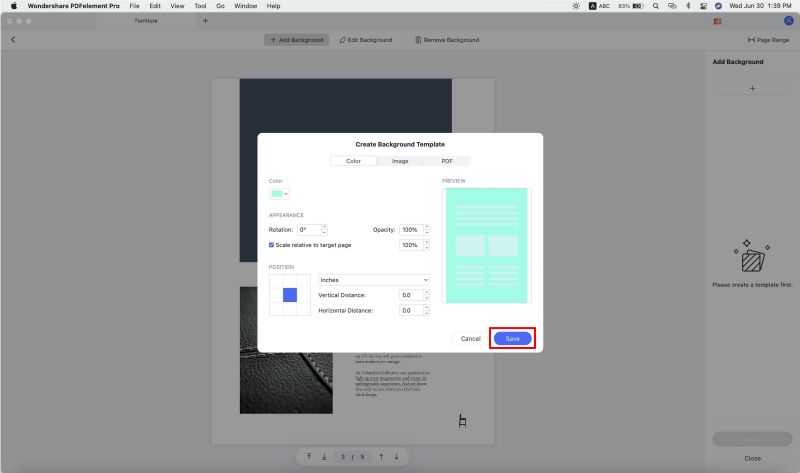Open Wondershare PDFelement Pro app menu
Image resolution: width=800 pixels, height=473 pixels.
click(73, 6)
